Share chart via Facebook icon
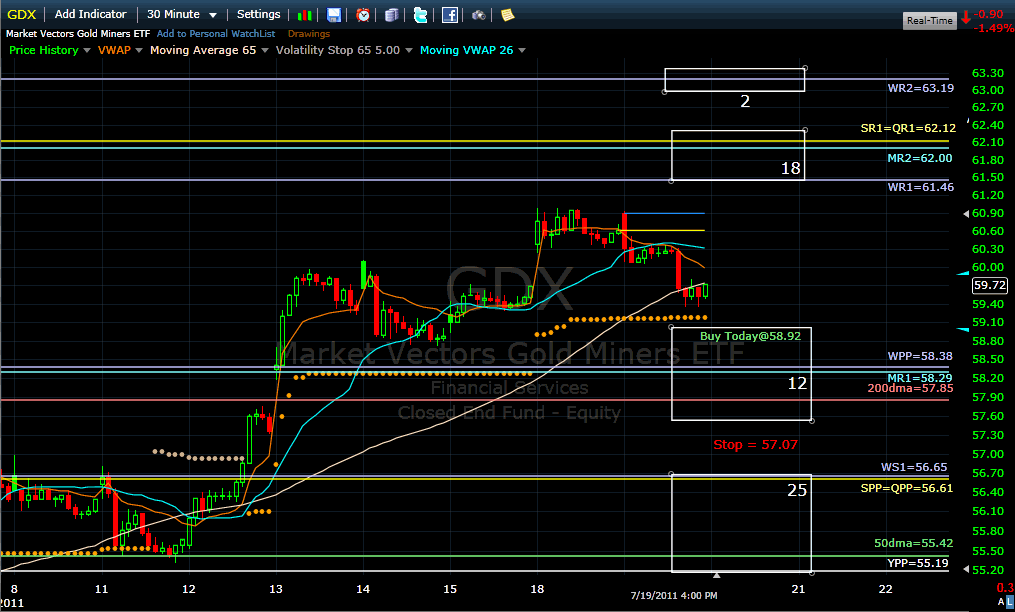This screenshot has width=1015, height=612. 450,15
